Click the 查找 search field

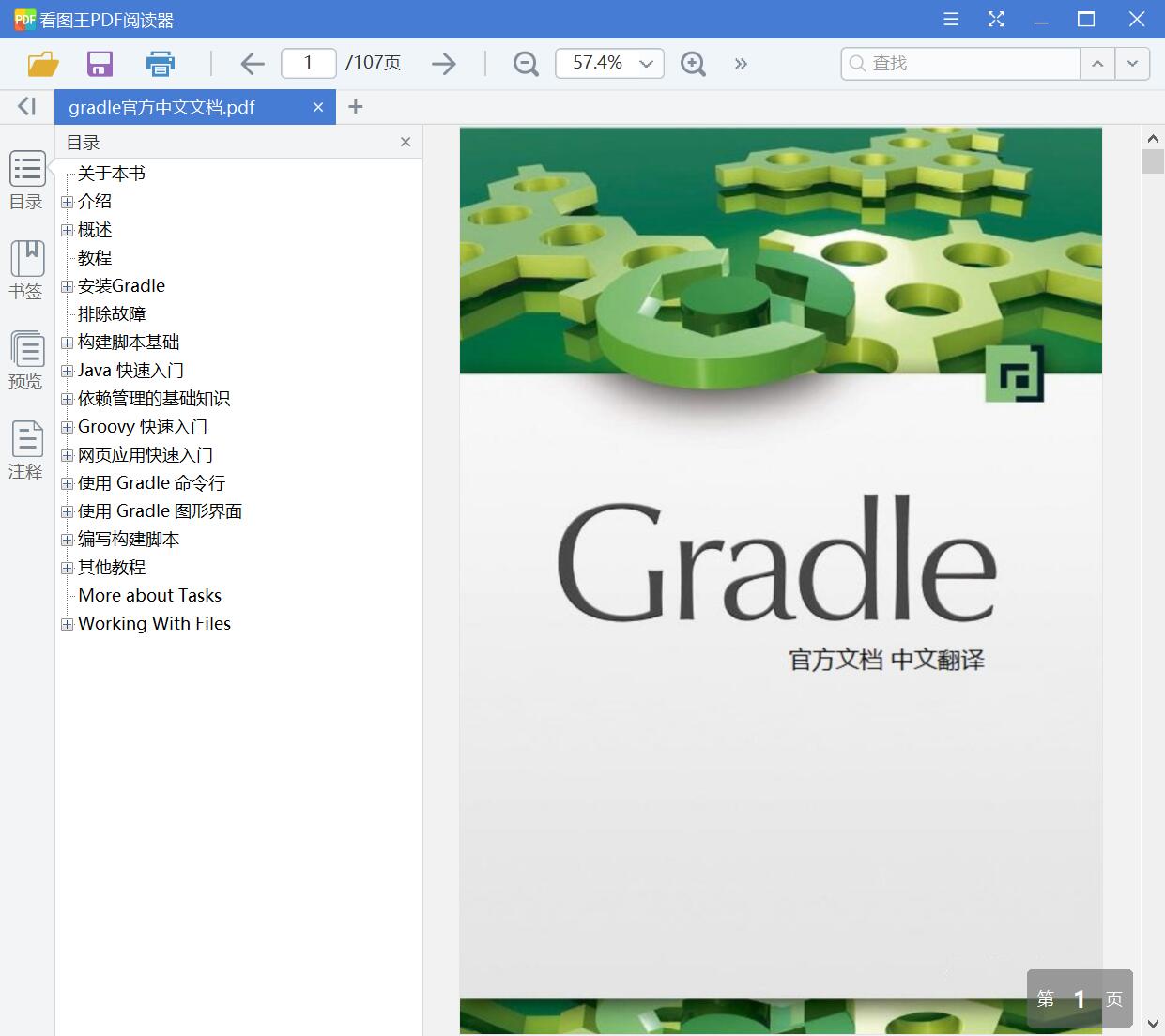[960, 63]
